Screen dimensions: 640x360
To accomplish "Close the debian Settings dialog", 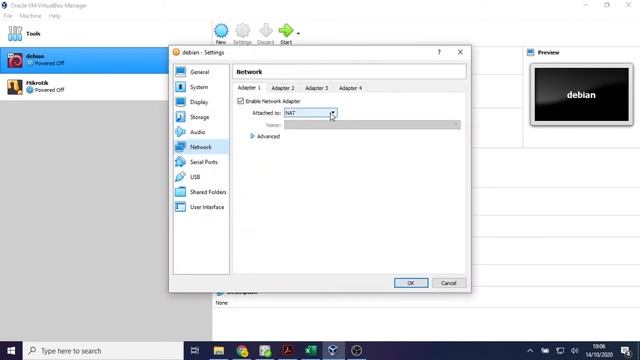I will coord(460,52).
